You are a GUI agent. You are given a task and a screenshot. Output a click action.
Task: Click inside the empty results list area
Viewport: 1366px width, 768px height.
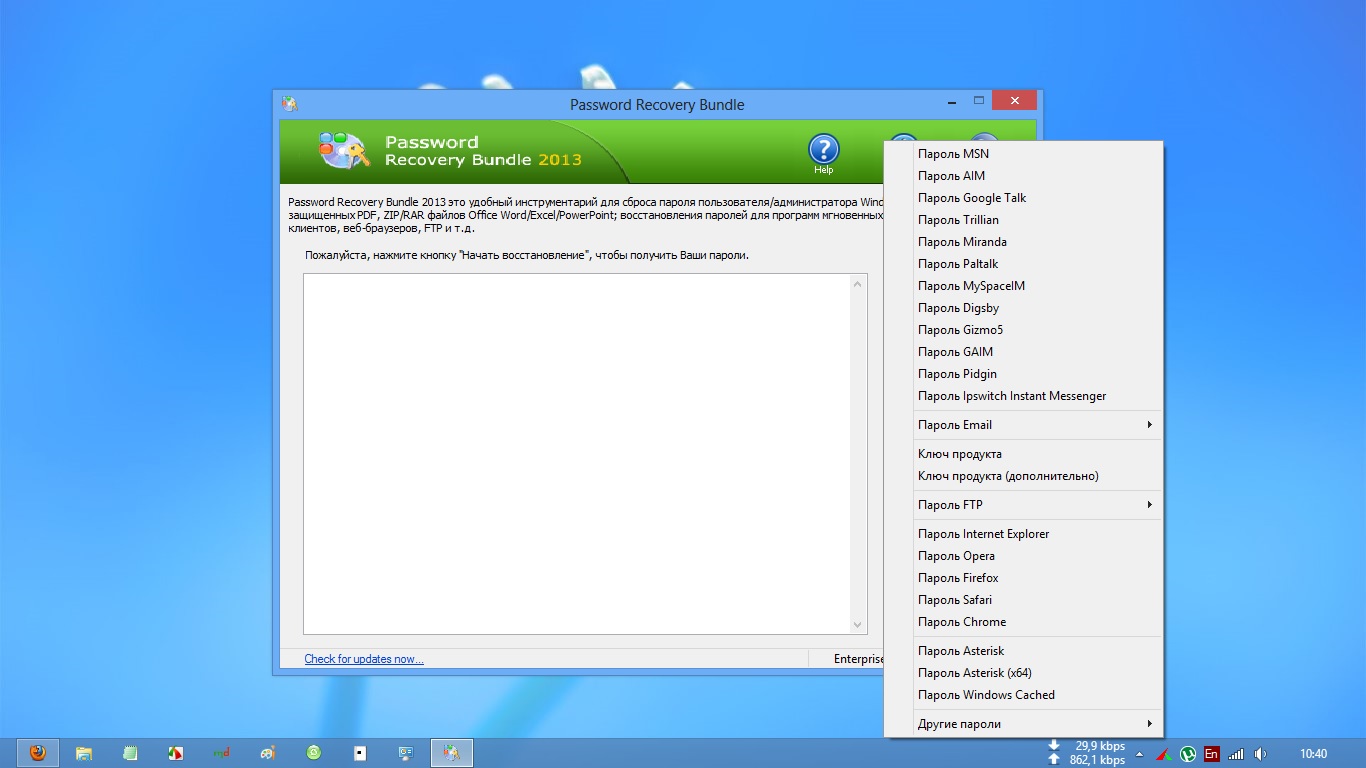pos(576,454)
